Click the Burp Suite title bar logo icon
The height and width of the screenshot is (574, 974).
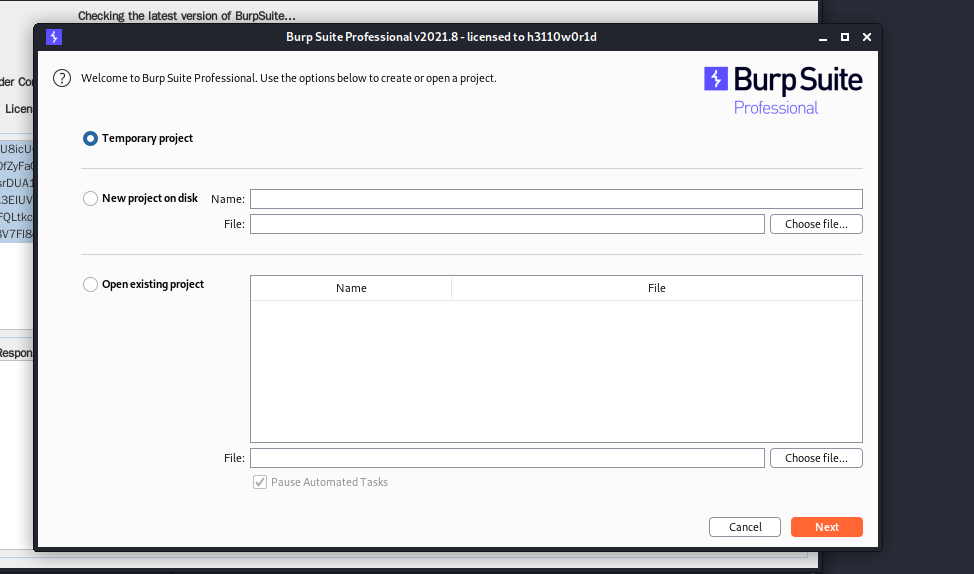tap(54, 37)
